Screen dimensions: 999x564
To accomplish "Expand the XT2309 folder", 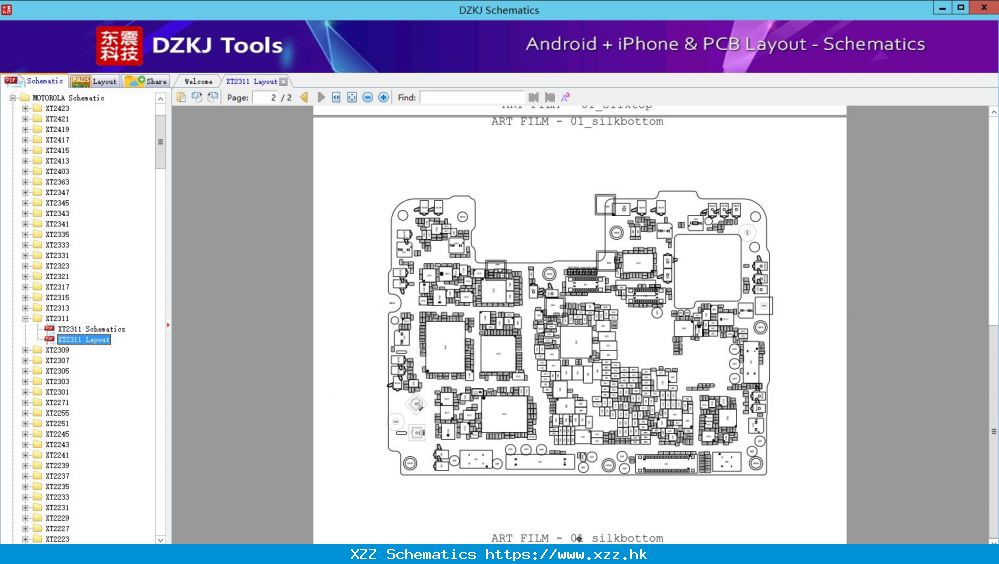I will 25,350.
